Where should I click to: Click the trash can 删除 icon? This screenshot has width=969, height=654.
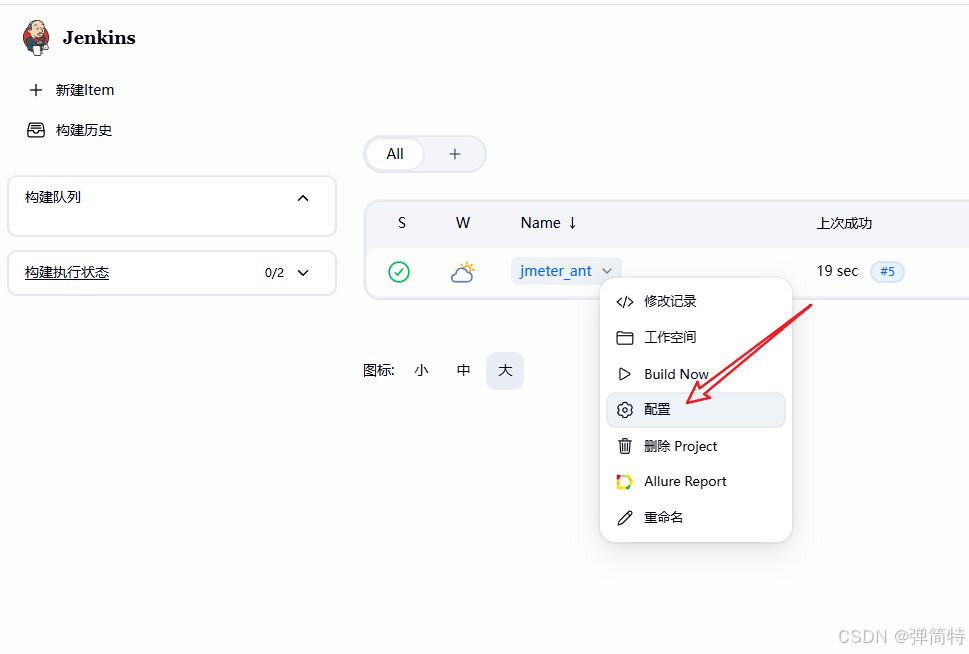click(625, 446)
